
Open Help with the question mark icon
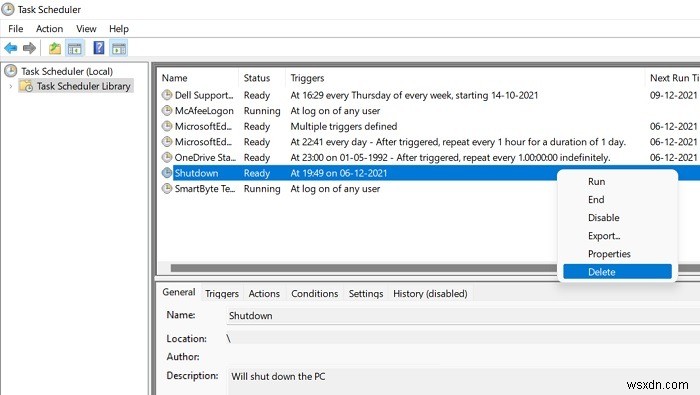pos(99,48)
